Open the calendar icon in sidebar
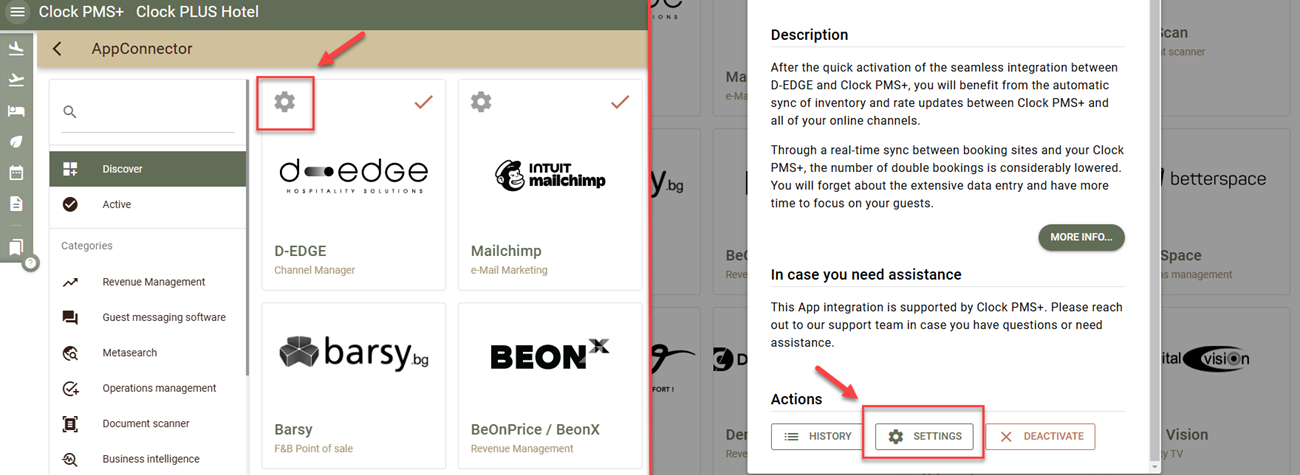The width and height of the screenshot is (1300, 475). tap(15, 173)
